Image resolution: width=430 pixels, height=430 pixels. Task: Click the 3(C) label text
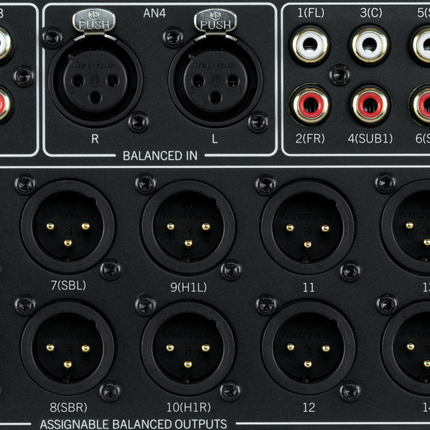pyautogui.click(x=371, y=13)
